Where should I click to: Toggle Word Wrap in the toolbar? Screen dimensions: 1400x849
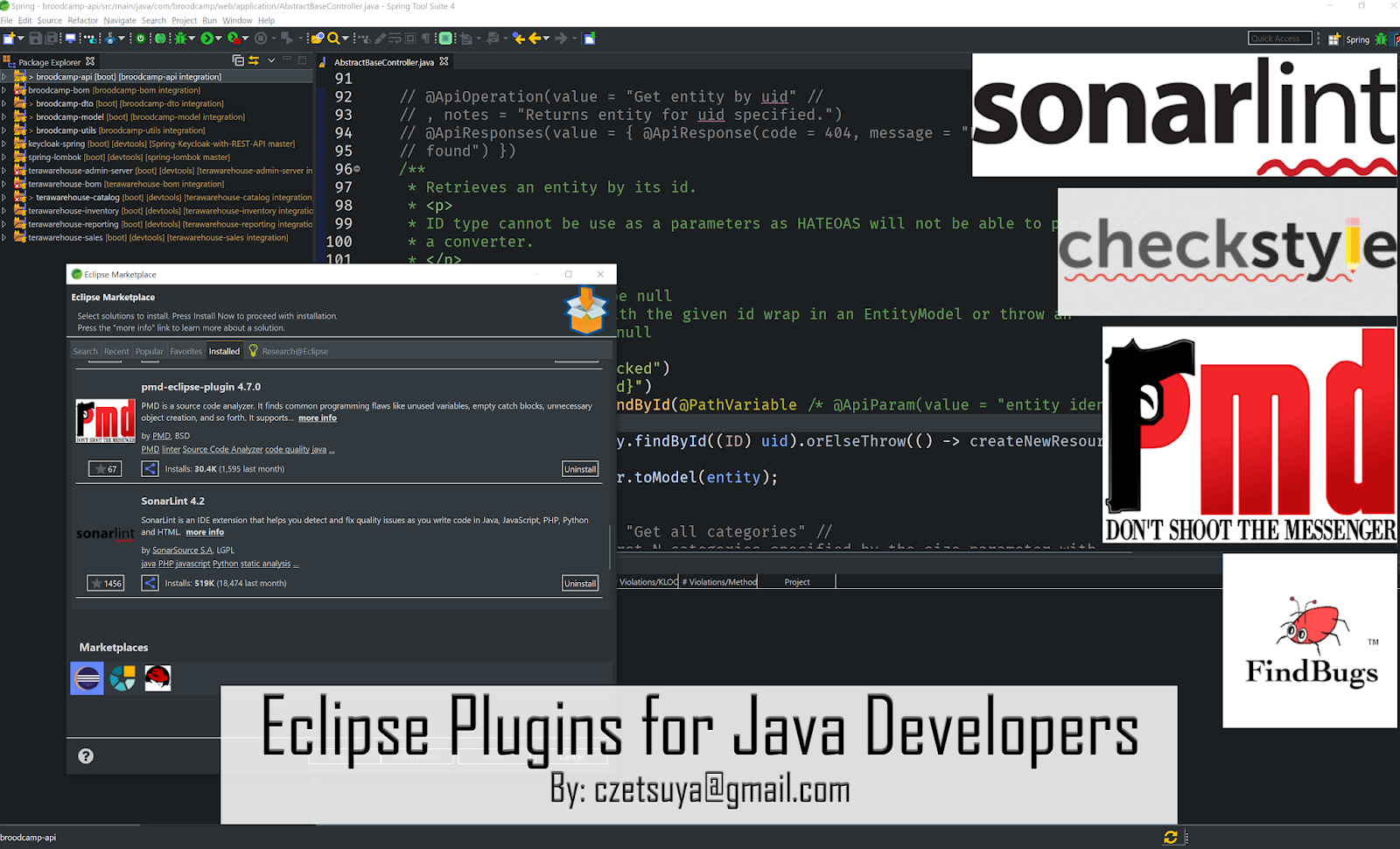tap(395, 39)
